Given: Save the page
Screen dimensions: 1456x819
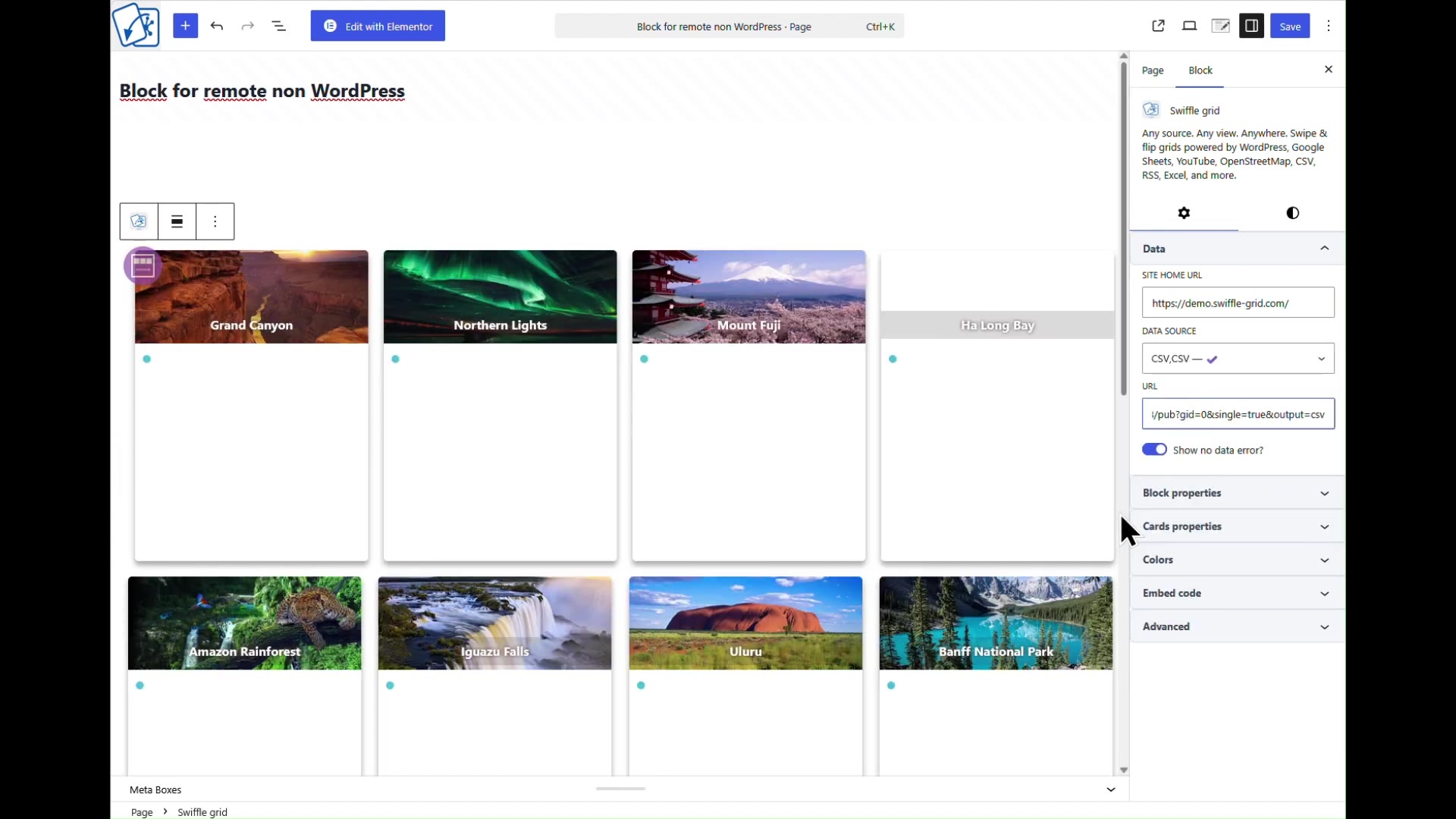Looking at the screenshot, I should pos(1290,26).
